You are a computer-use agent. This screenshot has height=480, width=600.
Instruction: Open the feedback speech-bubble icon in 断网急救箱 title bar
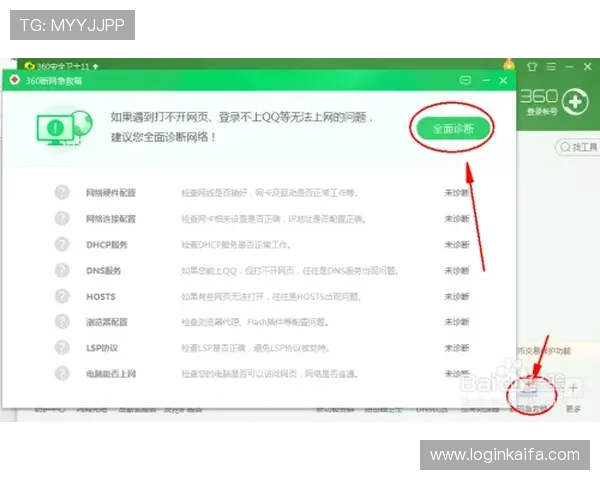pyautogui.click(x=465, y=80)
